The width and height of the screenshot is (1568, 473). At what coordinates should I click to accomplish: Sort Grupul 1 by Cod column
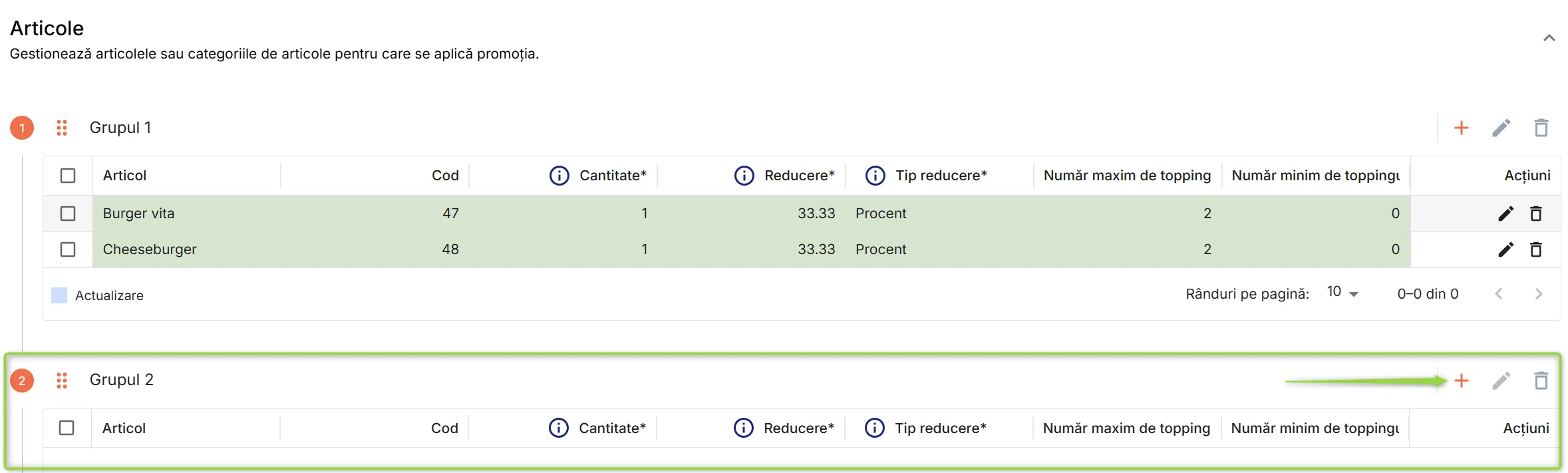tap(445, 176)
